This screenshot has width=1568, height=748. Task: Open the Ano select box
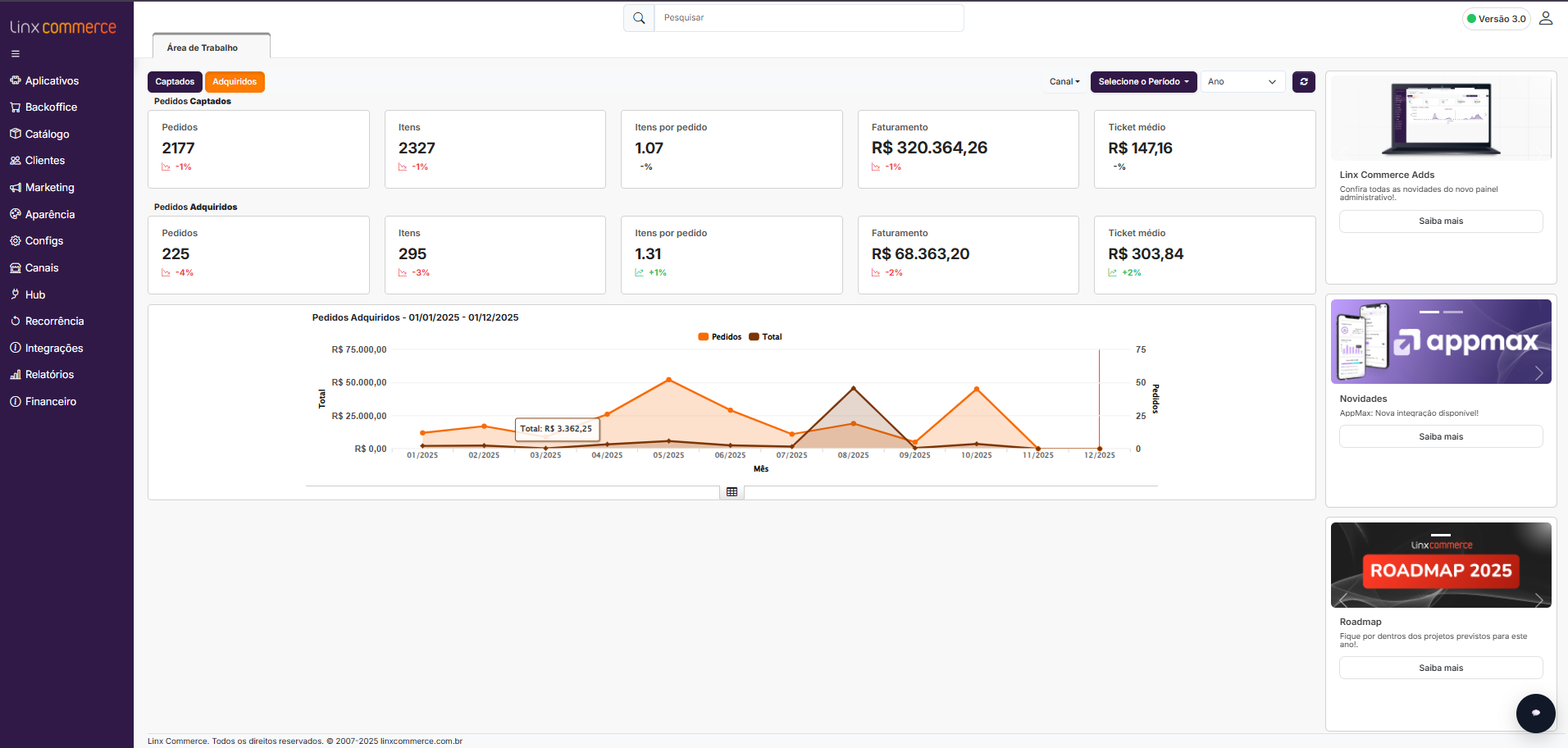pyautogui.click(x=1242, y=82)
